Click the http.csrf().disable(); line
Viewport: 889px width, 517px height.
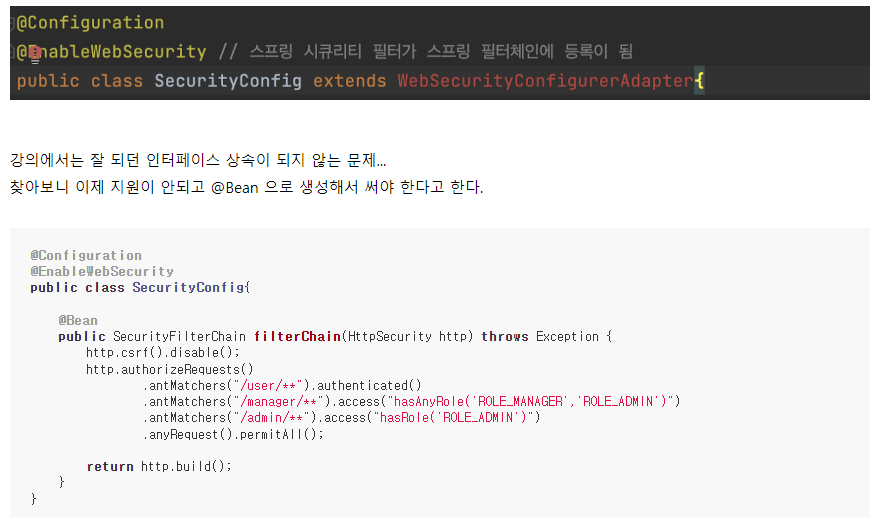pos(163,353)
